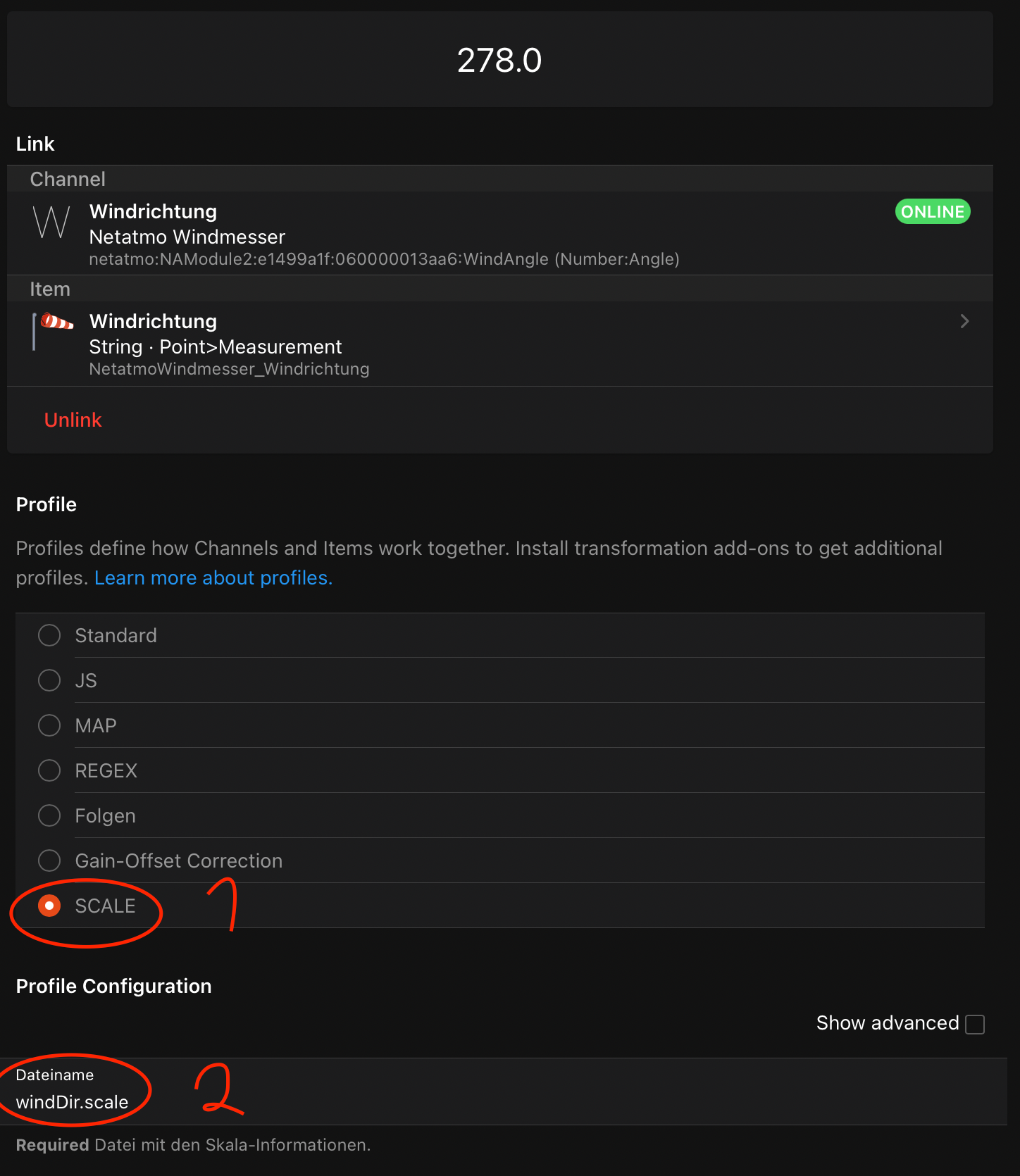Choose the JS profile option
This screenshot has height=1176, width=1020.
[x=49, y=680]
